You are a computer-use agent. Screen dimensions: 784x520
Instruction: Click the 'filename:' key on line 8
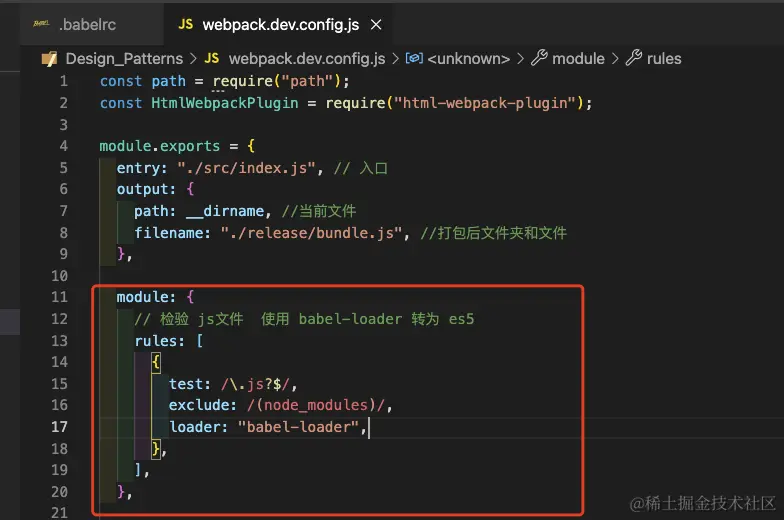click(172, 233)
